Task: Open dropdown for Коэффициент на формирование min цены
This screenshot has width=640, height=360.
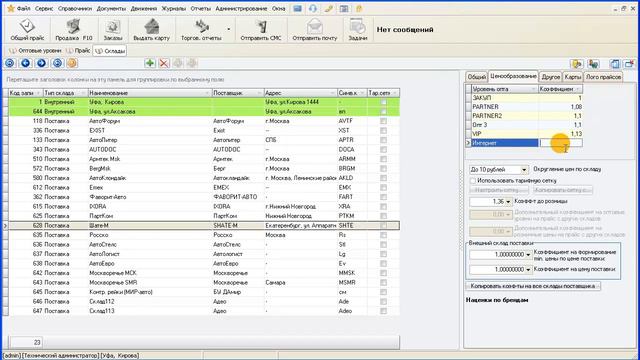Action: (528, 255)
